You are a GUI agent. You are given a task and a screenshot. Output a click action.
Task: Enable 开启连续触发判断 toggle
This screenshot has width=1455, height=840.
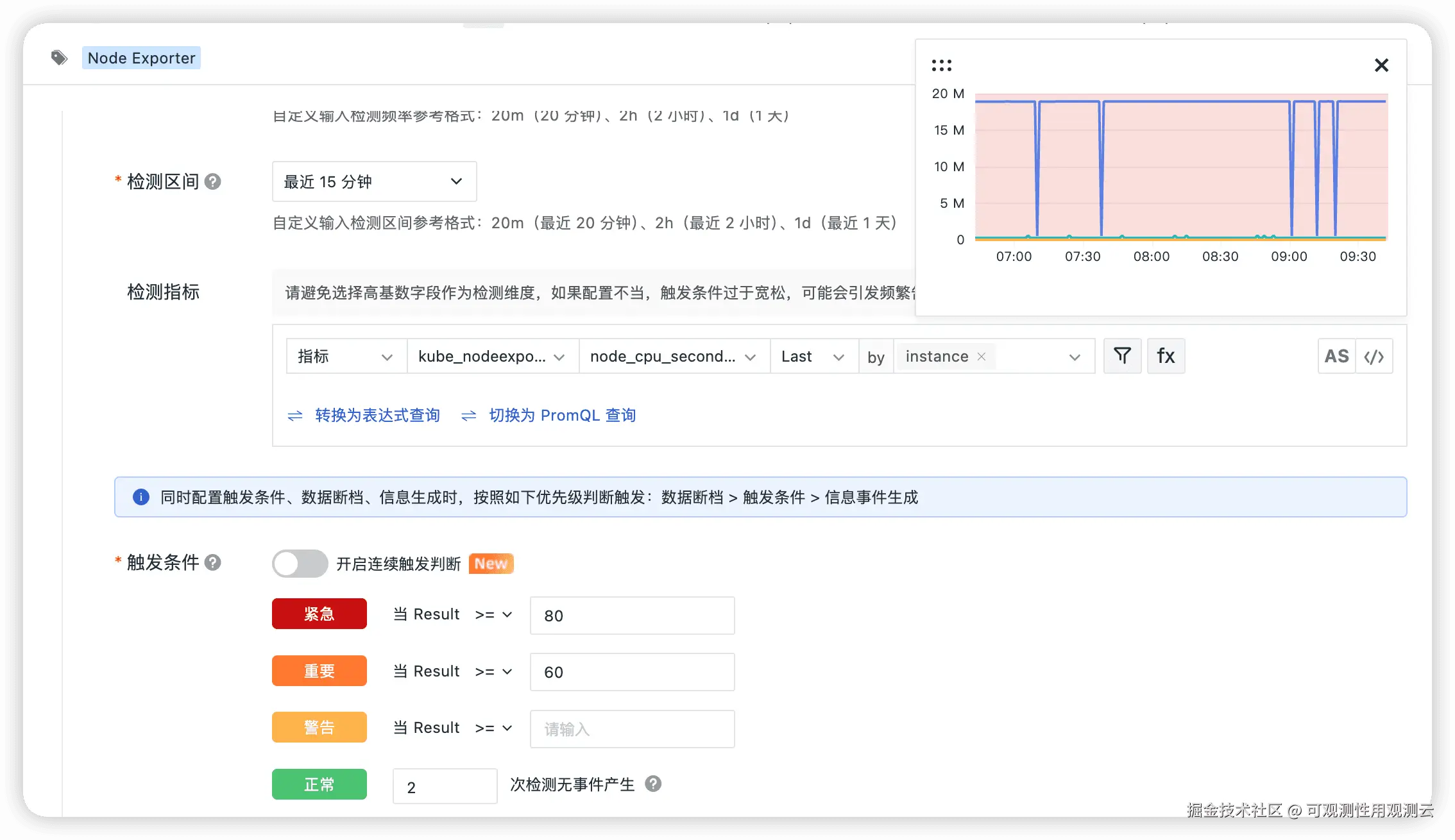[300, 564]
